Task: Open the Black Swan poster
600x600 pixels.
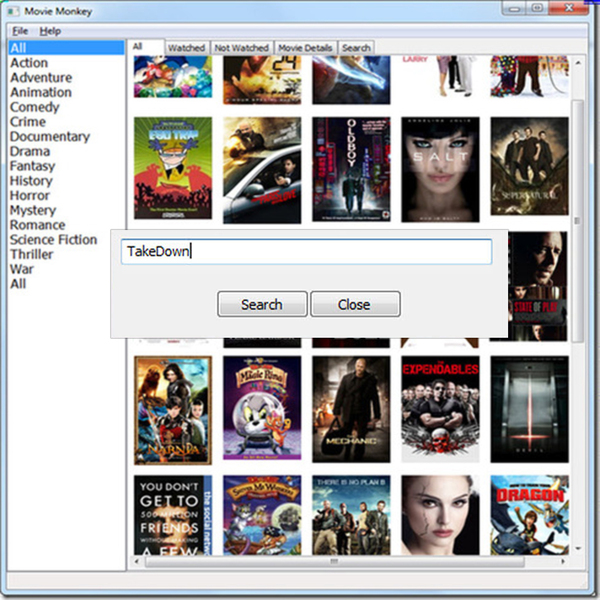Action: [440, 515]
